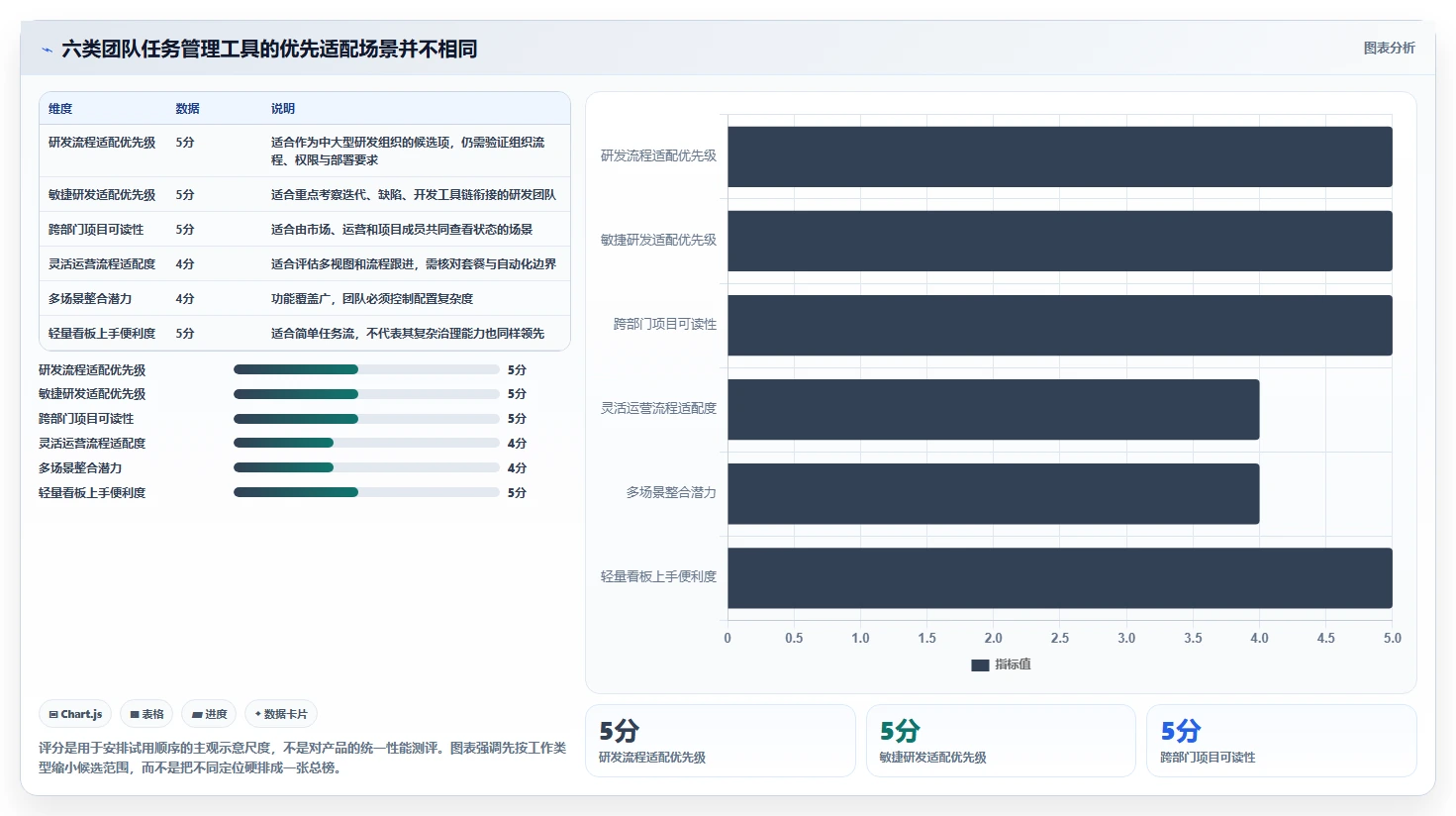Click the 0 x-axis tick label
The width and height of the screenshot is (1456, 816).
coord(728,639)
